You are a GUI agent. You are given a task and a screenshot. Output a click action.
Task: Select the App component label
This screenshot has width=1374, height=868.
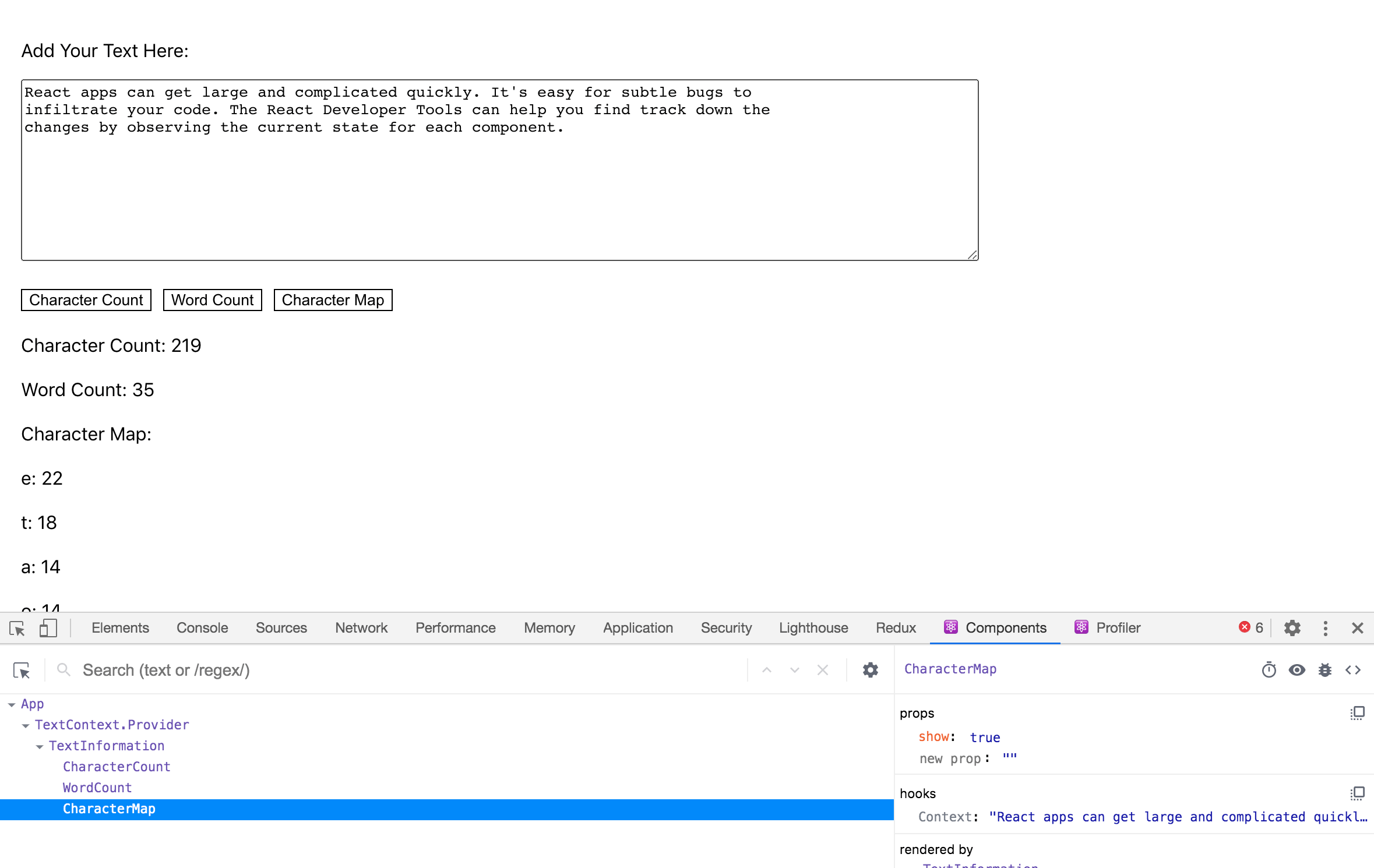point(33,704)
